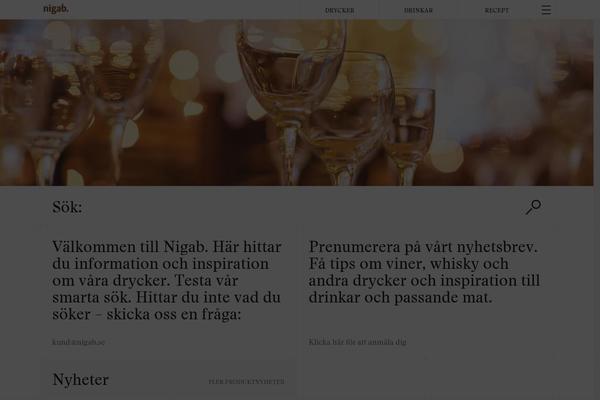
Task: Click 'skicka oss en fråga' text line
Action: pos(174,314)
